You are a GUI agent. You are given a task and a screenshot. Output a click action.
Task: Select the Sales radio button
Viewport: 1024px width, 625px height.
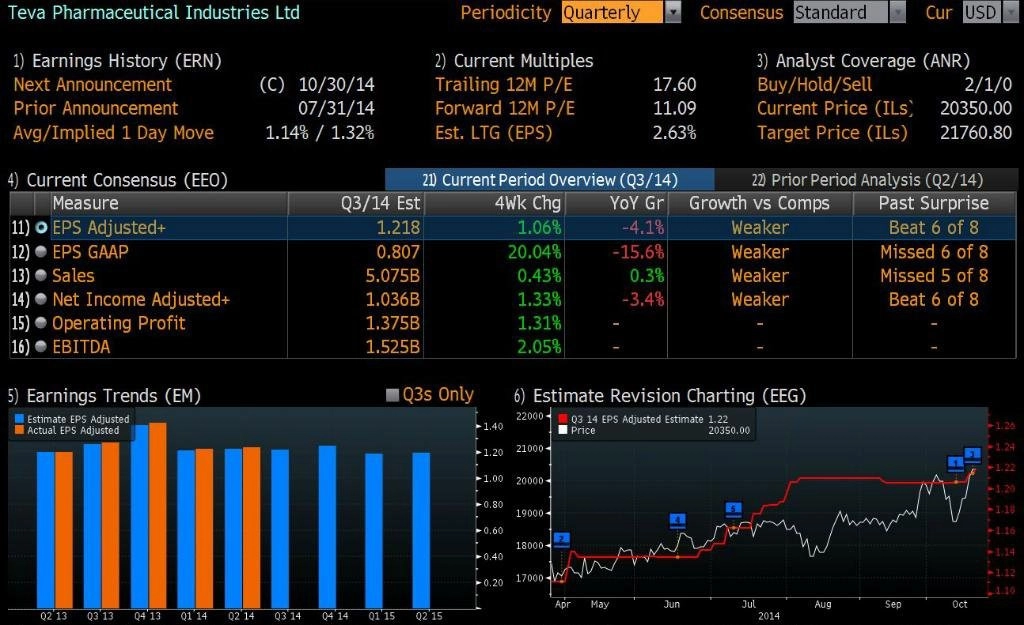41,275
